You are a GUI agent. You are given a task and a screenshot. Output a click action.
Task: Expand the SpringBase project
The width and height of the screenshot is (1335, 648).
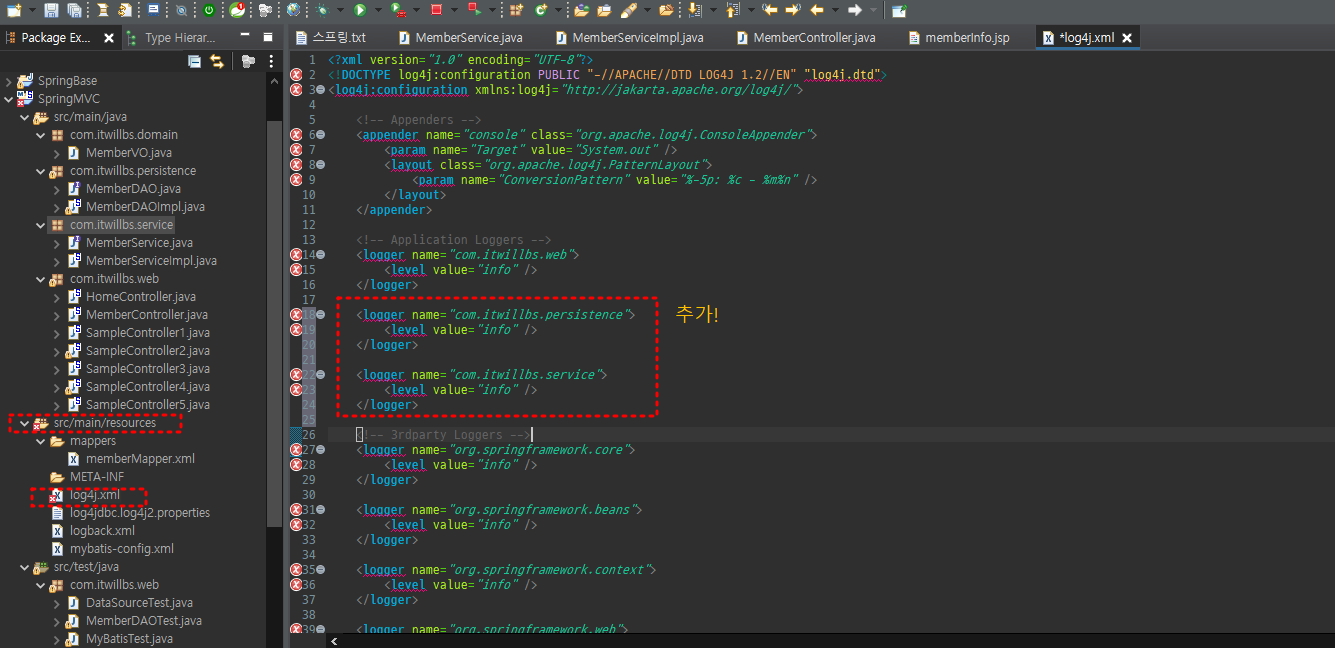pos(8,80)
